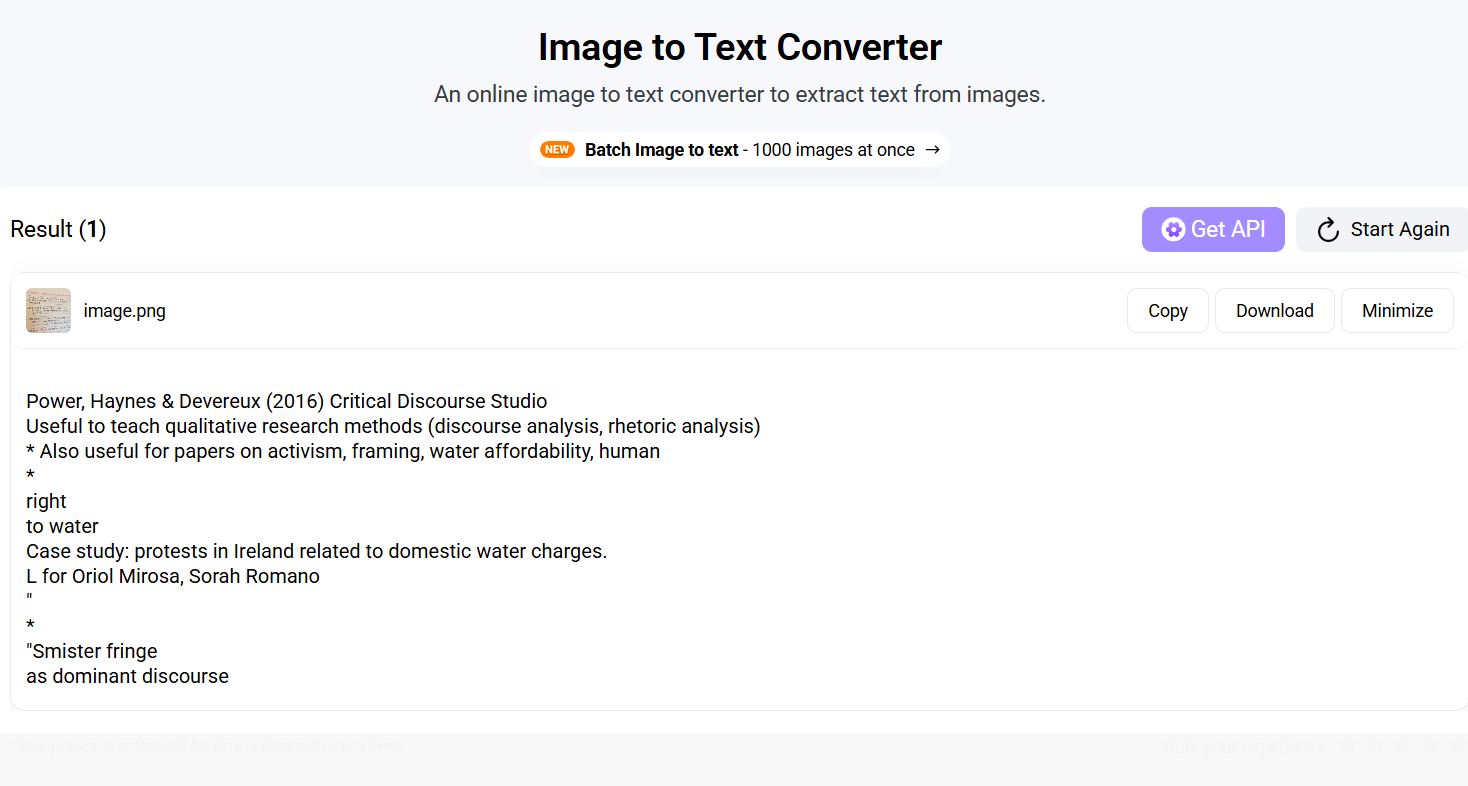Image resolution: width=1468 pixels, height=786 pixels.
Task: Click the "Smister fringe" line
Action: (x=92, y=651)
